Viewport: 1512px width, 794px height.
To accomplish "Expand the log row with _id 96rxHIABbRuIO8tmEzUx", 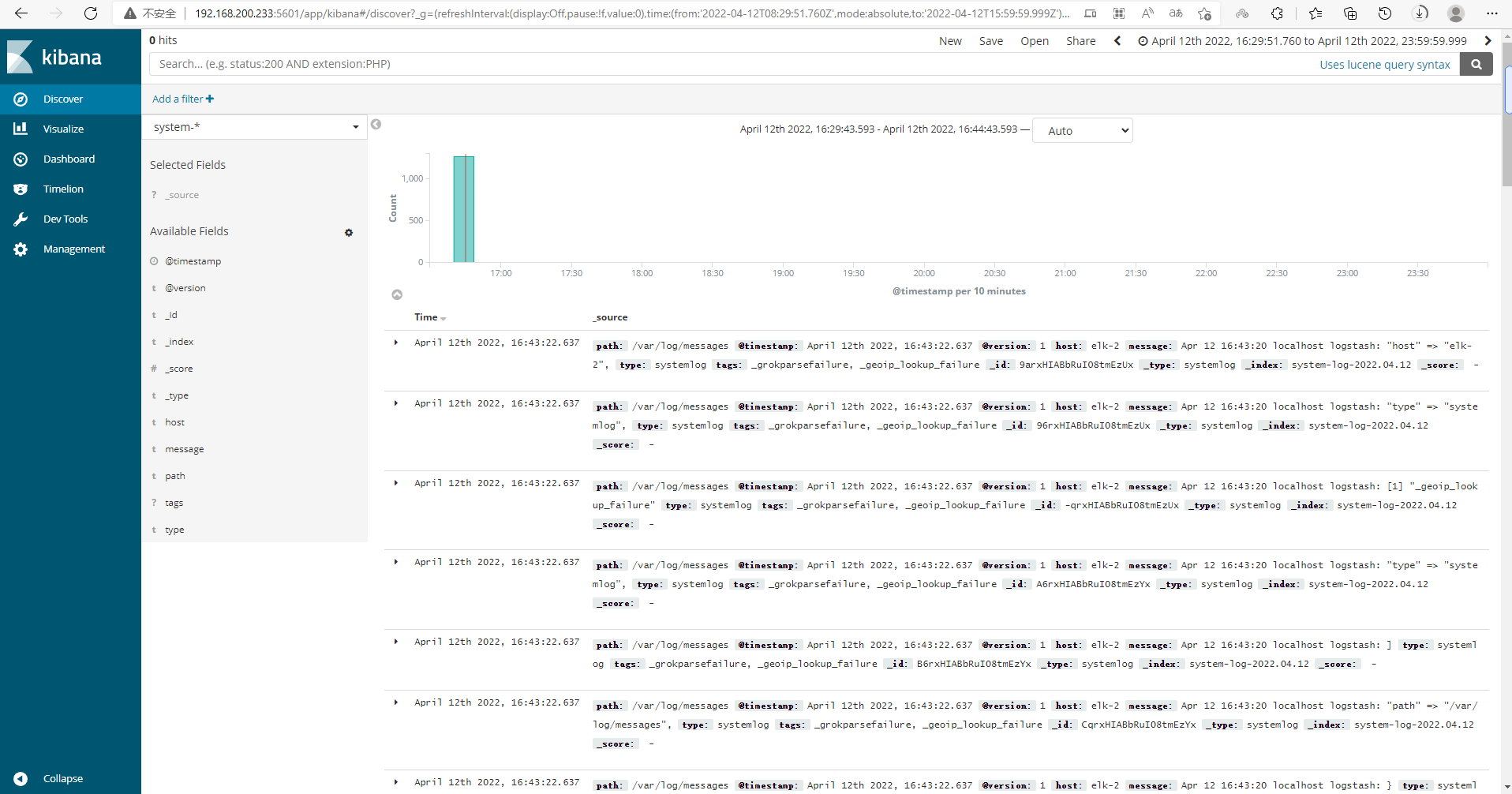I will pyautogui.click(x=396, y=403).
